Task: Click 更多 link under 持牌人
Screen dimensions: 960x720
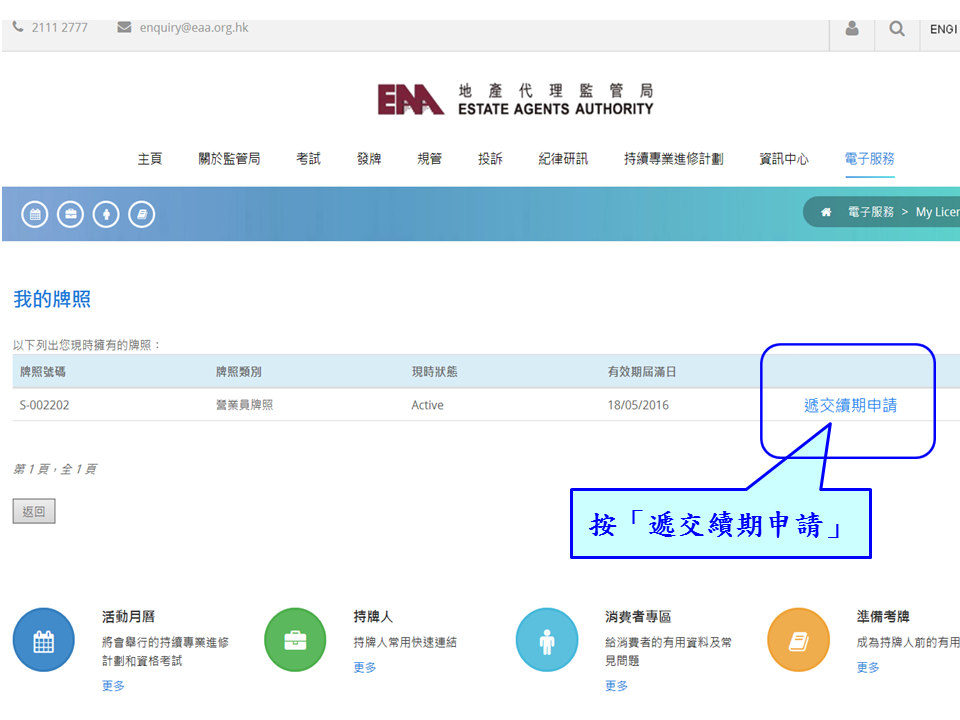Action: pos(365,668)
